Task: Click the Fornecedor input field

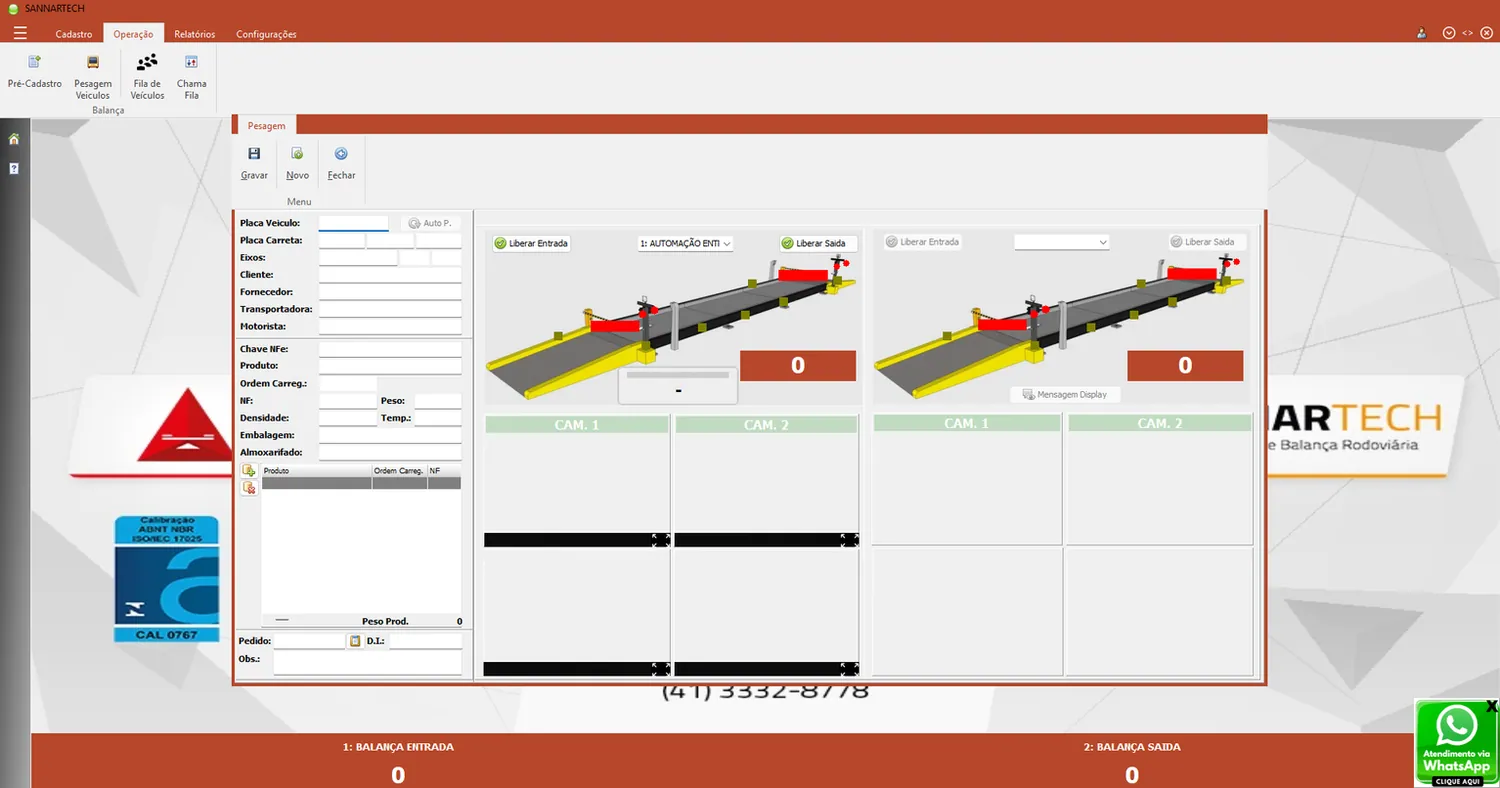Action: 390,292
